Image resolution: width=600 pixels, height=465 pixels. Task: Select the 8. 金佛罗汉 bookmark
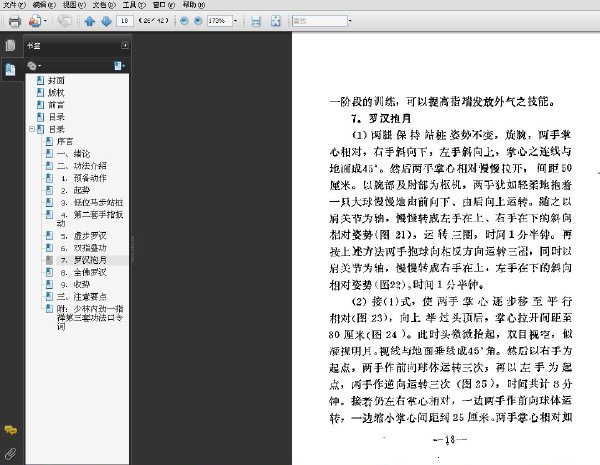(x=84, y=272)
